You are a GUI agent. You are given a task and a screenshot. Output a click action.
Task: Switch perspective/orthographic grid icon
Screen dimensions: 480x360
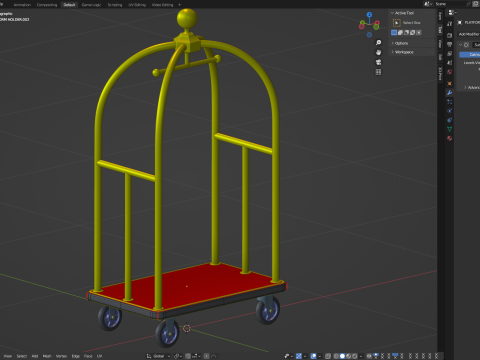[378, 72]
